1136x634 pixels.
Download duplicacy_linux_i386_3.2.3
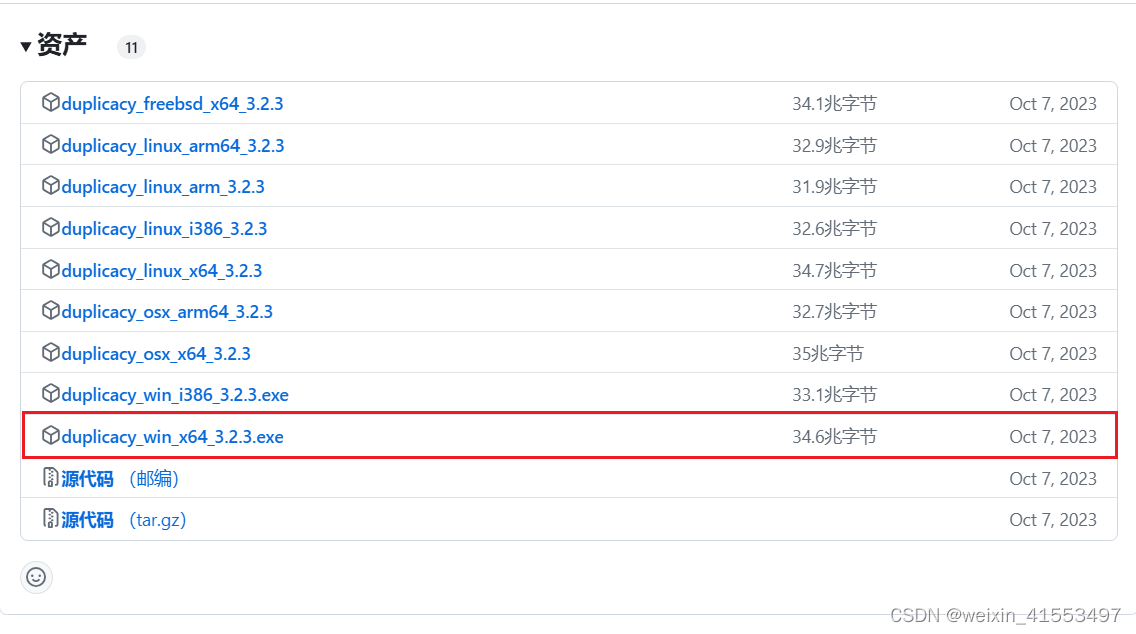[x=164, y=230]
